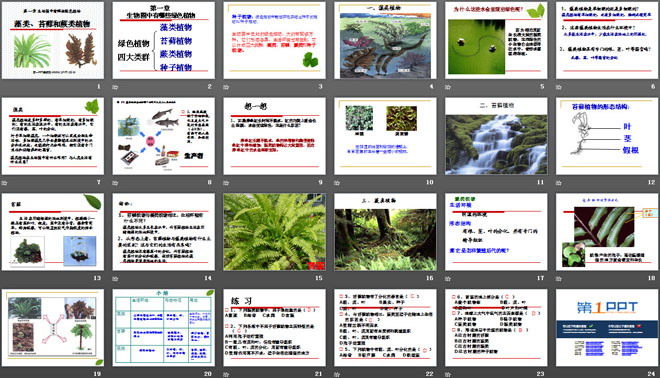Click animation star icon under slide 7
Screen dimensions: 660x378
tap(5, 183)
